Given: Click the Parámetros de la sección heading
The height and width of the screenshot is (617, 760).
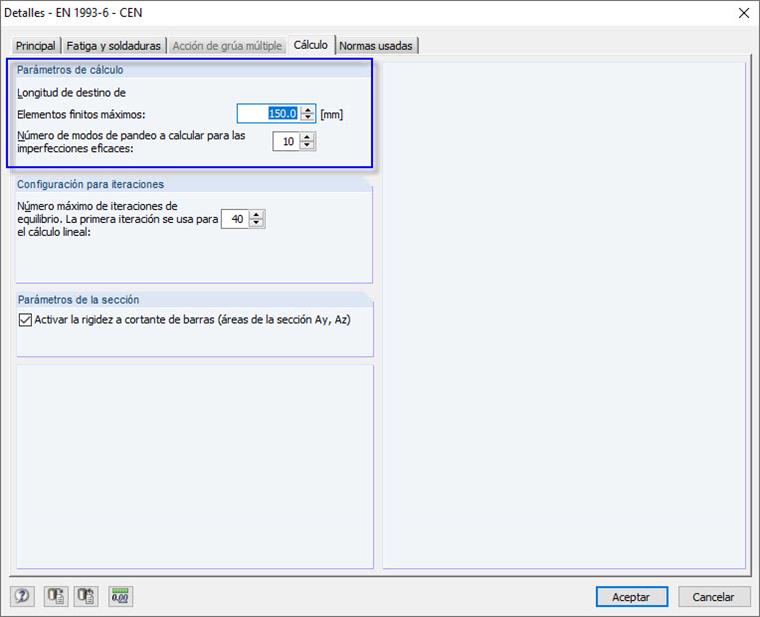Looking at the screenshot, I should [x=79, y=300].
